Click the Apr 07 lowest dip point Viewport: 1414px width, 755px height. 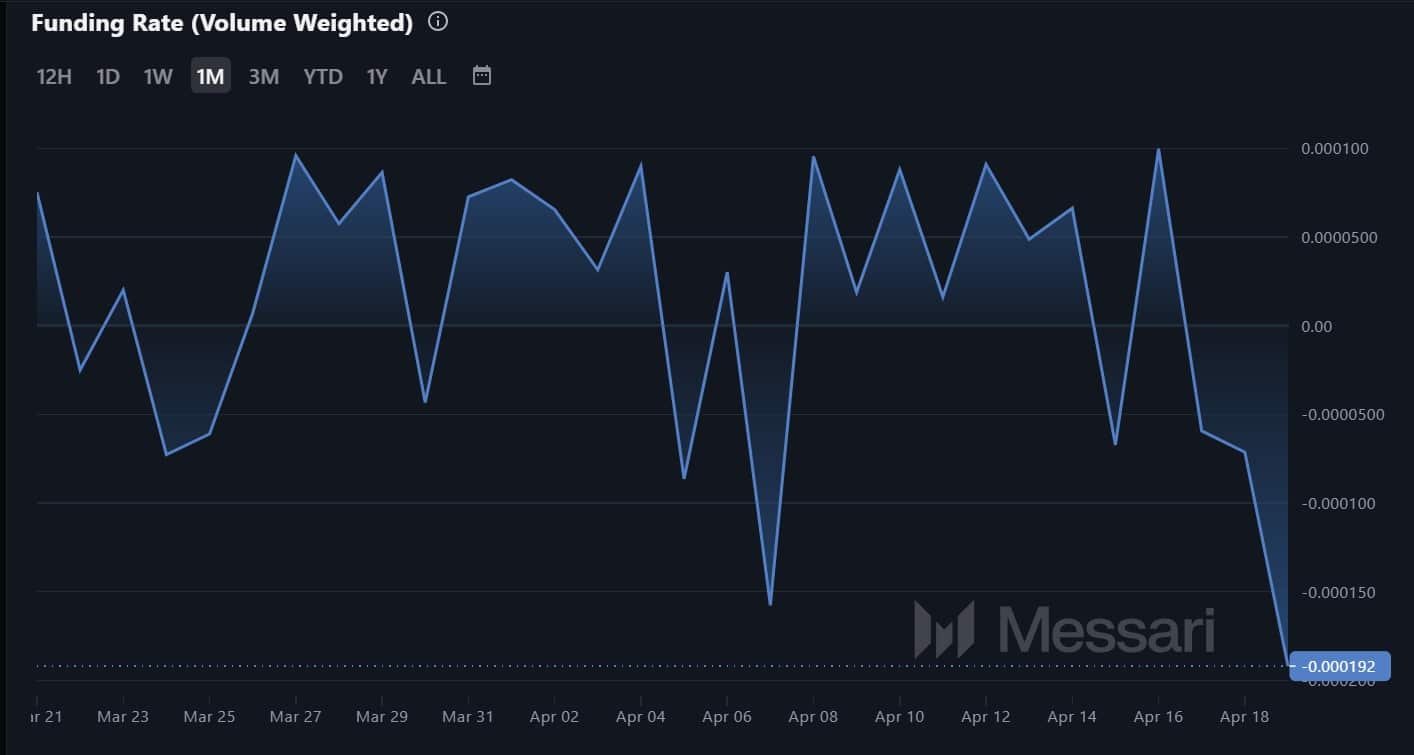[771, 604]
